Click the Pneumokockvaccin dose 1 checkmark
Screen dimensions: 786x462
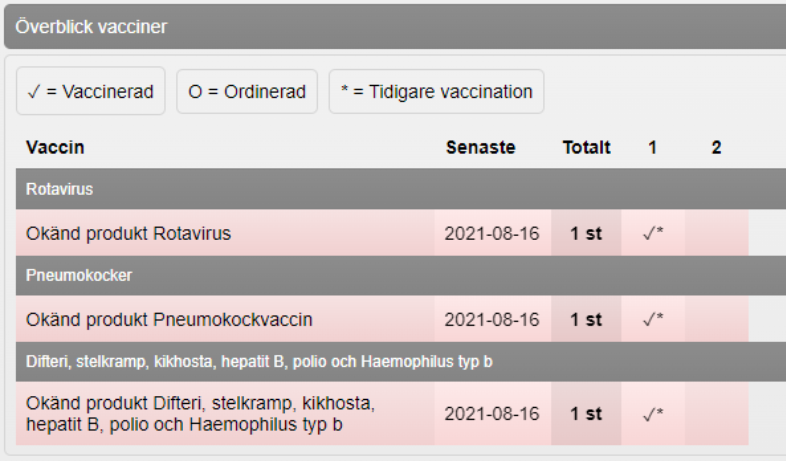click(x=652, y=320)
